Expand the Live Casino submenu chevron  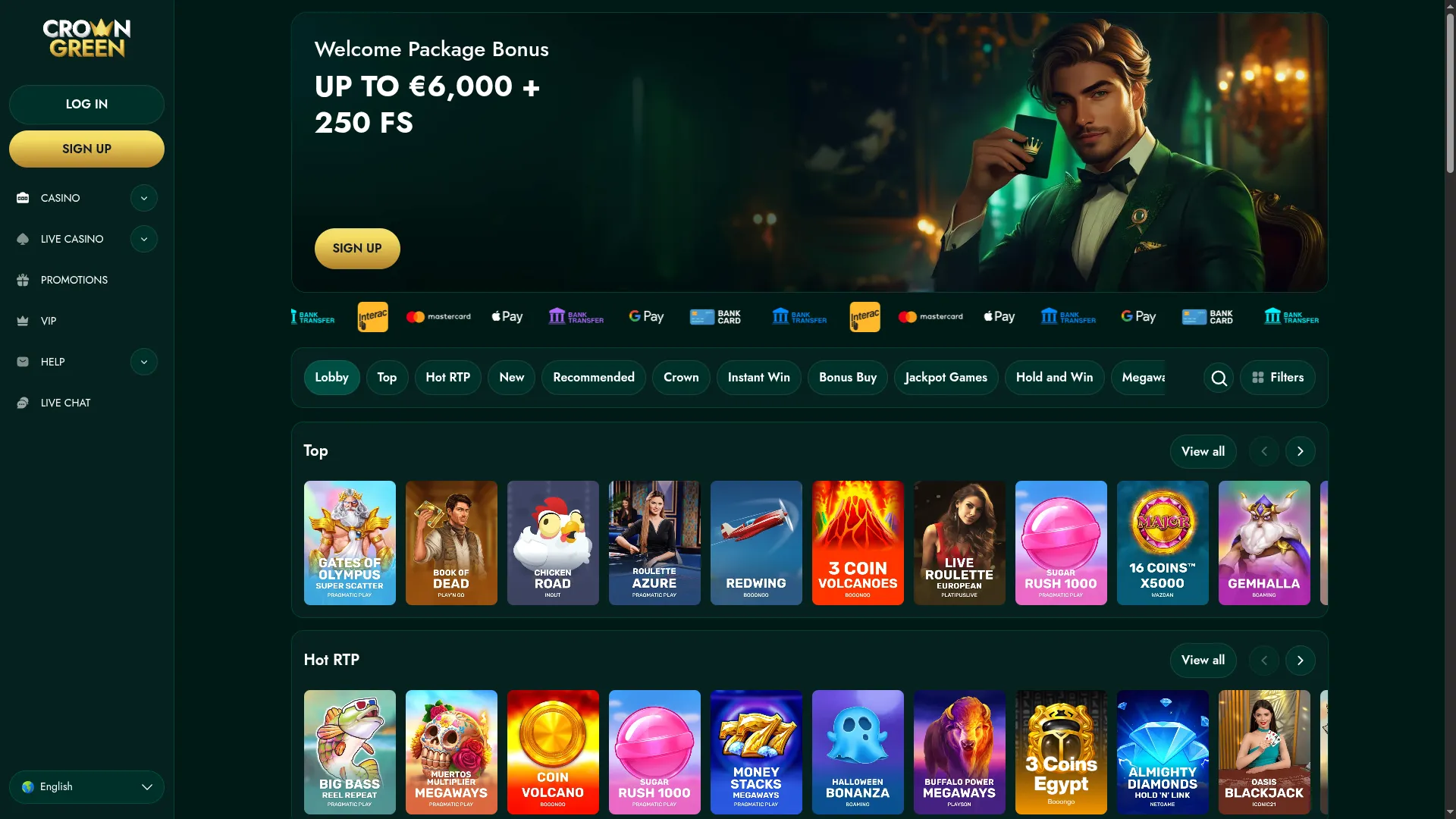click(x=144, y=239)
